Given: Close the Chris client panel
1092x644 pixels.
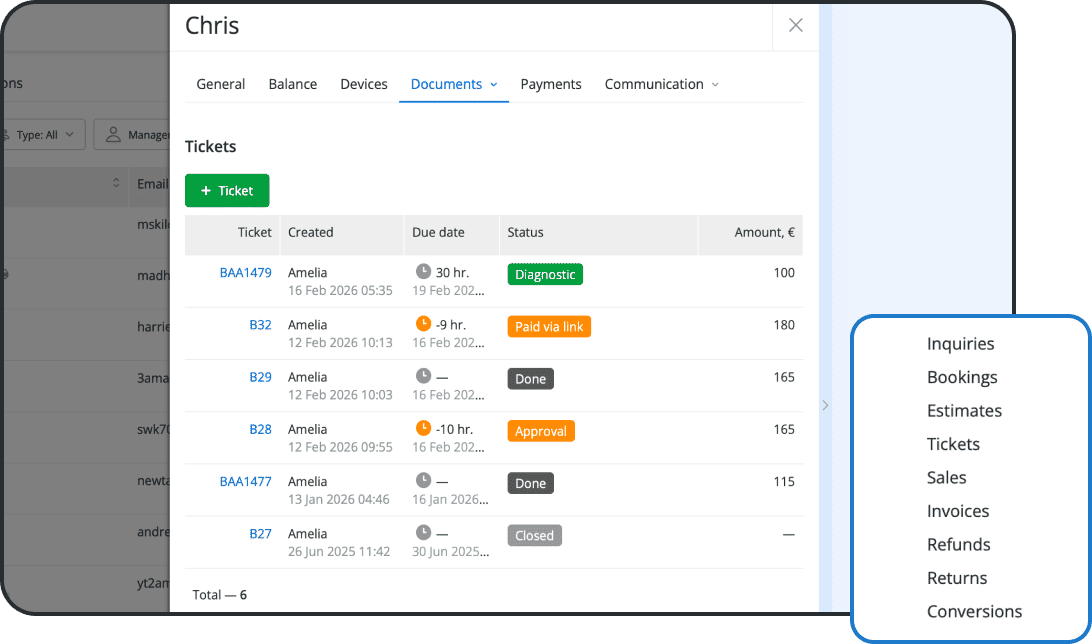Looking at the screenshot, I should (x=795, y=26).
